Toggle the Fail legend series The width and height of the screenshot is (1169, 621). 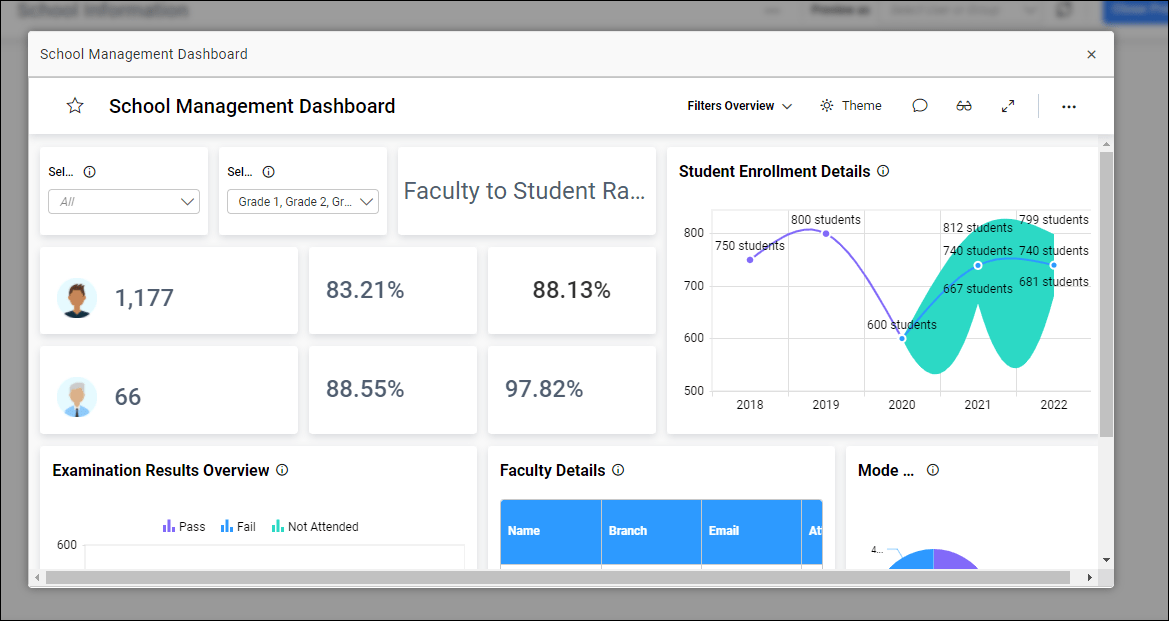(238, 526)
